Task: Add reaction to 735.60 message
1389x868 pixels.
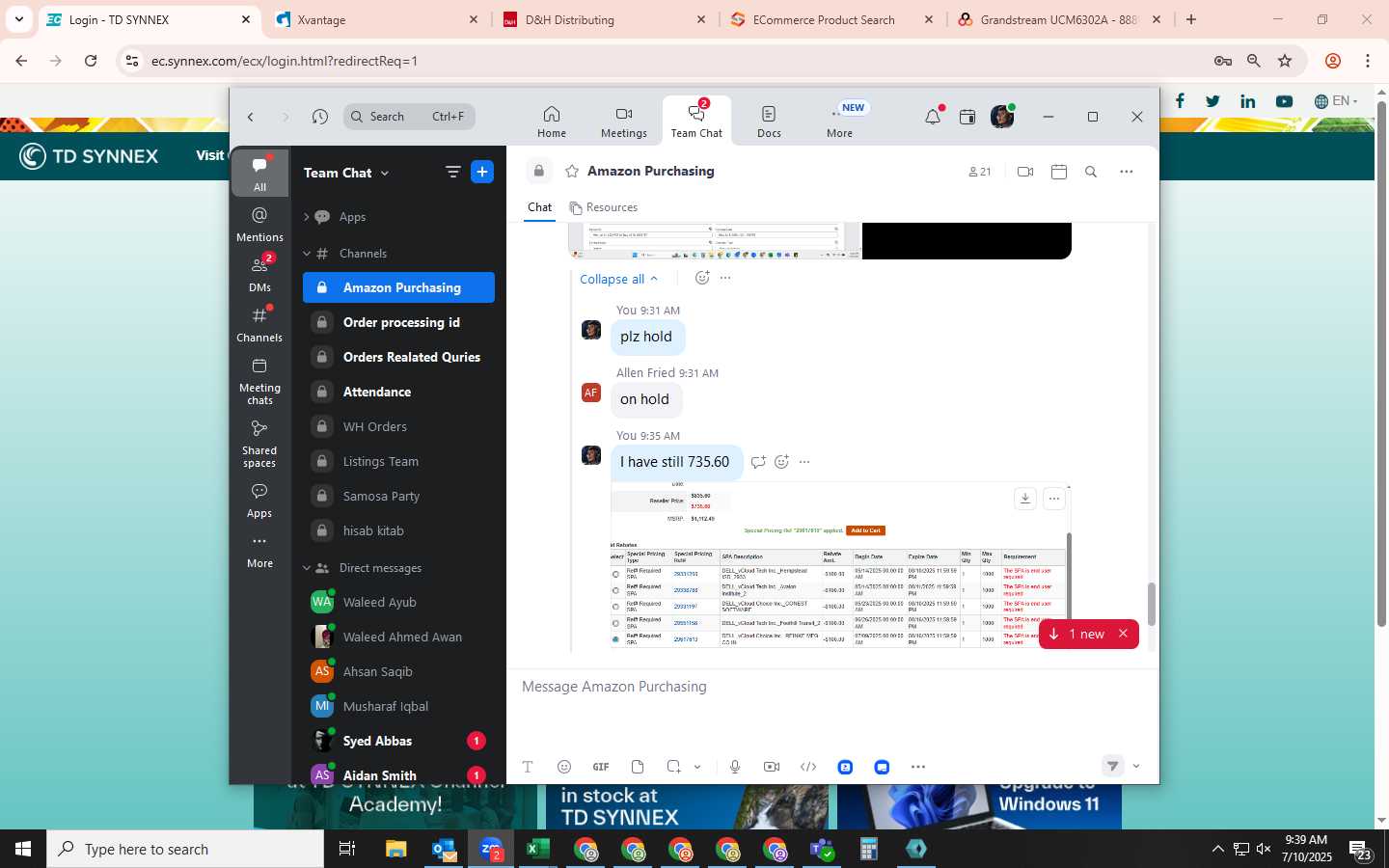Action: pos(781,462)
